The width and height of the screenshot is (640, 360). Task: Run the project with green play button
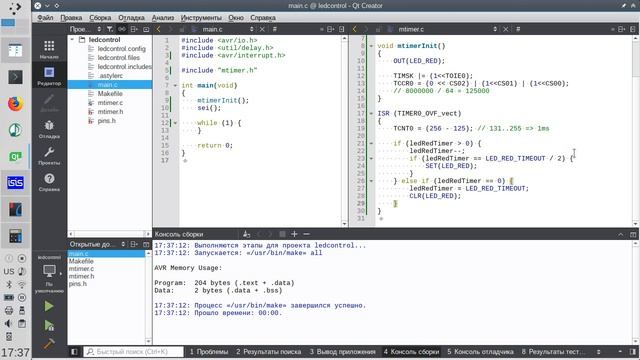(49, 306)
